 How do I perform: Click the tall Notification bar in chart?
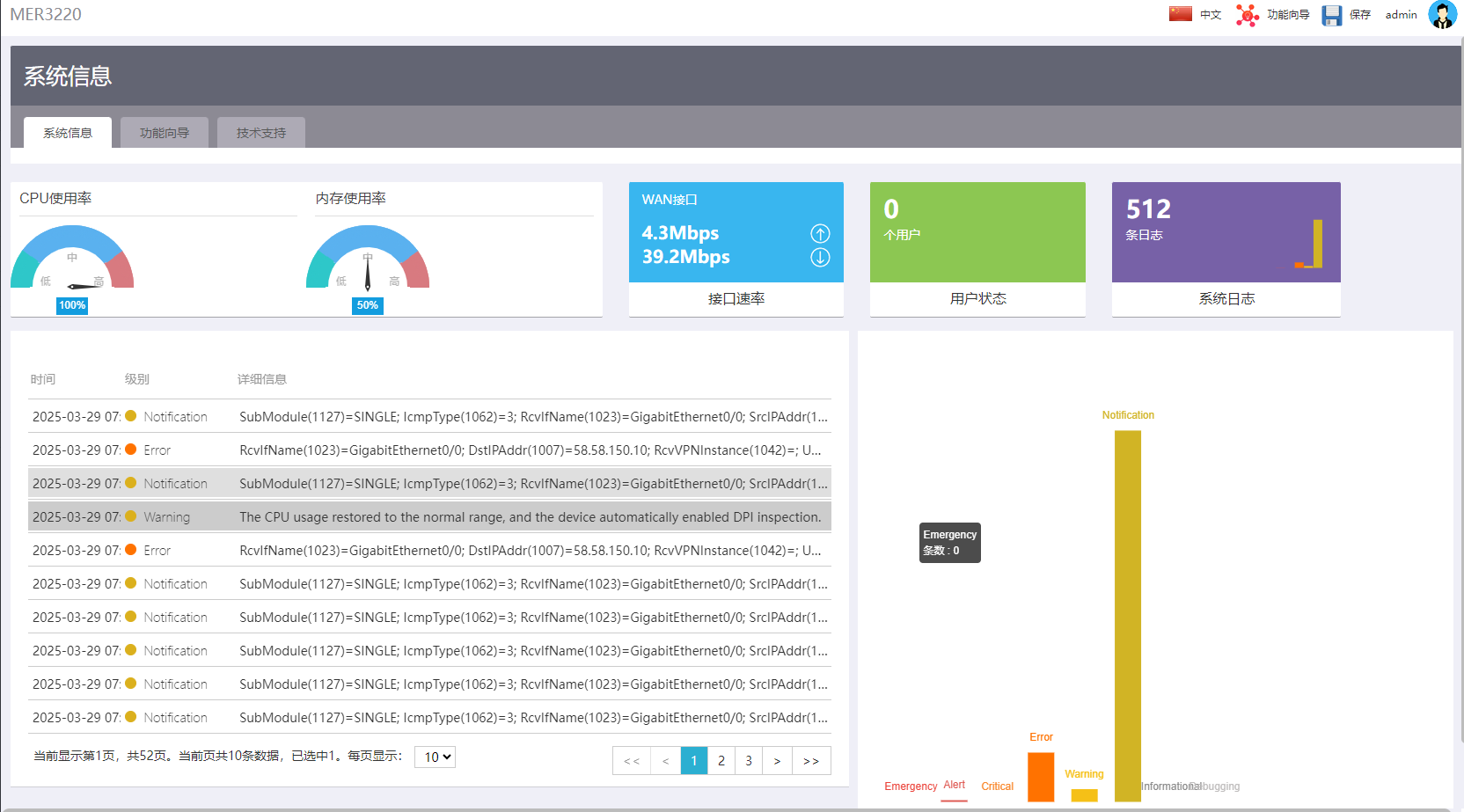click(1127, 616)
